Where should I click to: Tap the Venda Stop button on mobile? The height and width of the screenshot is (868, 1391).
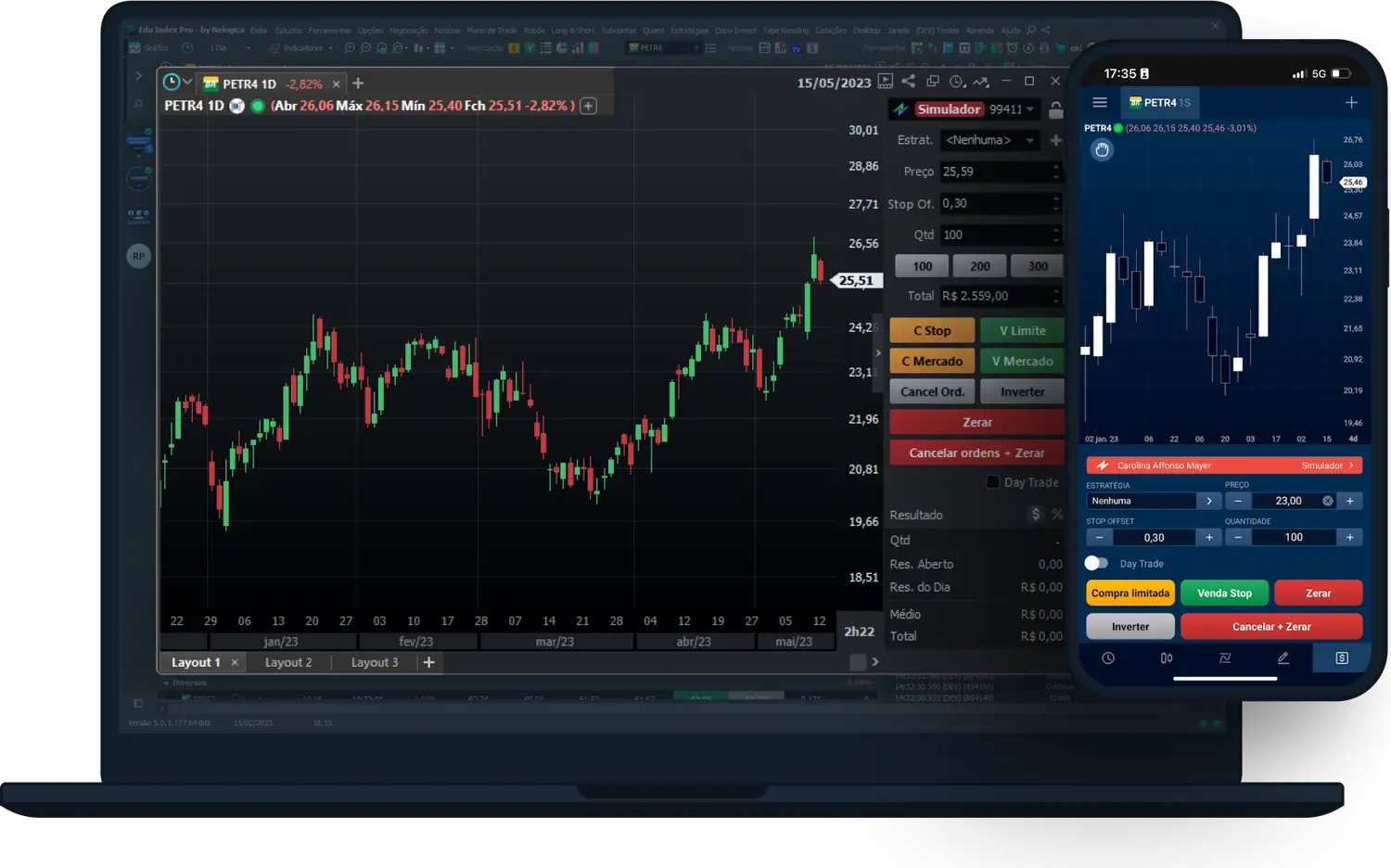click(1224, 594)
